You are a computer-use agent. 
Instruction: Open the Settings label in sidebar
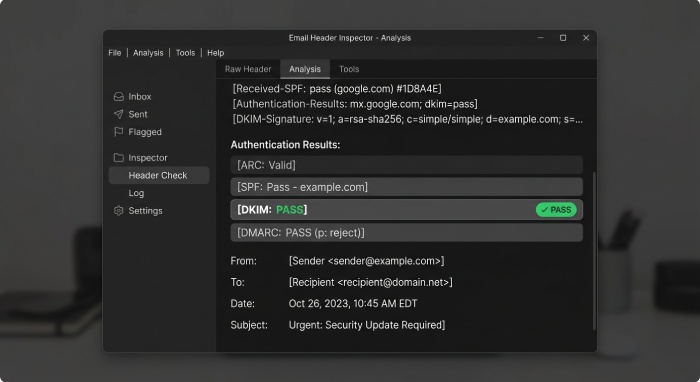pyautogui.click(x=146, y=211)
